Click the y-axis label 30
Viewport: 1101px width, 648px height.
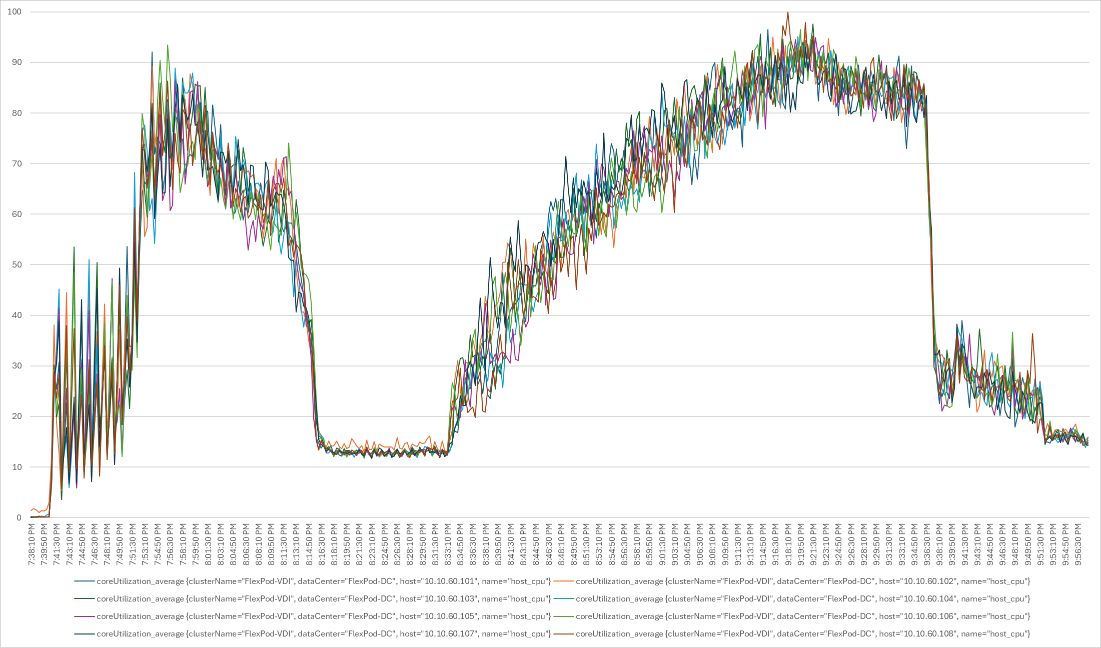pos(16,366)
